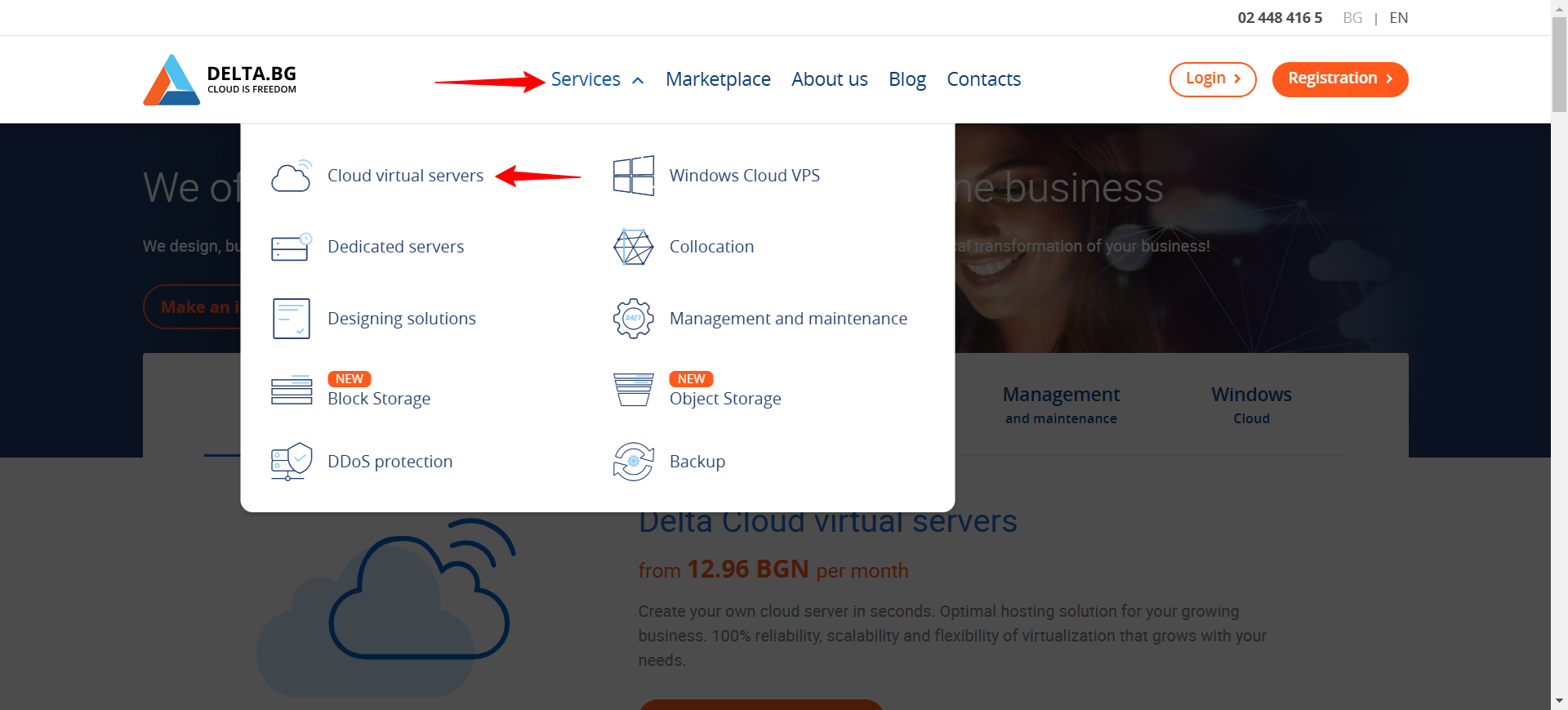The image size is (1568, 710).
Task: Click the large cloud illustration
Action: pos(386,607)
